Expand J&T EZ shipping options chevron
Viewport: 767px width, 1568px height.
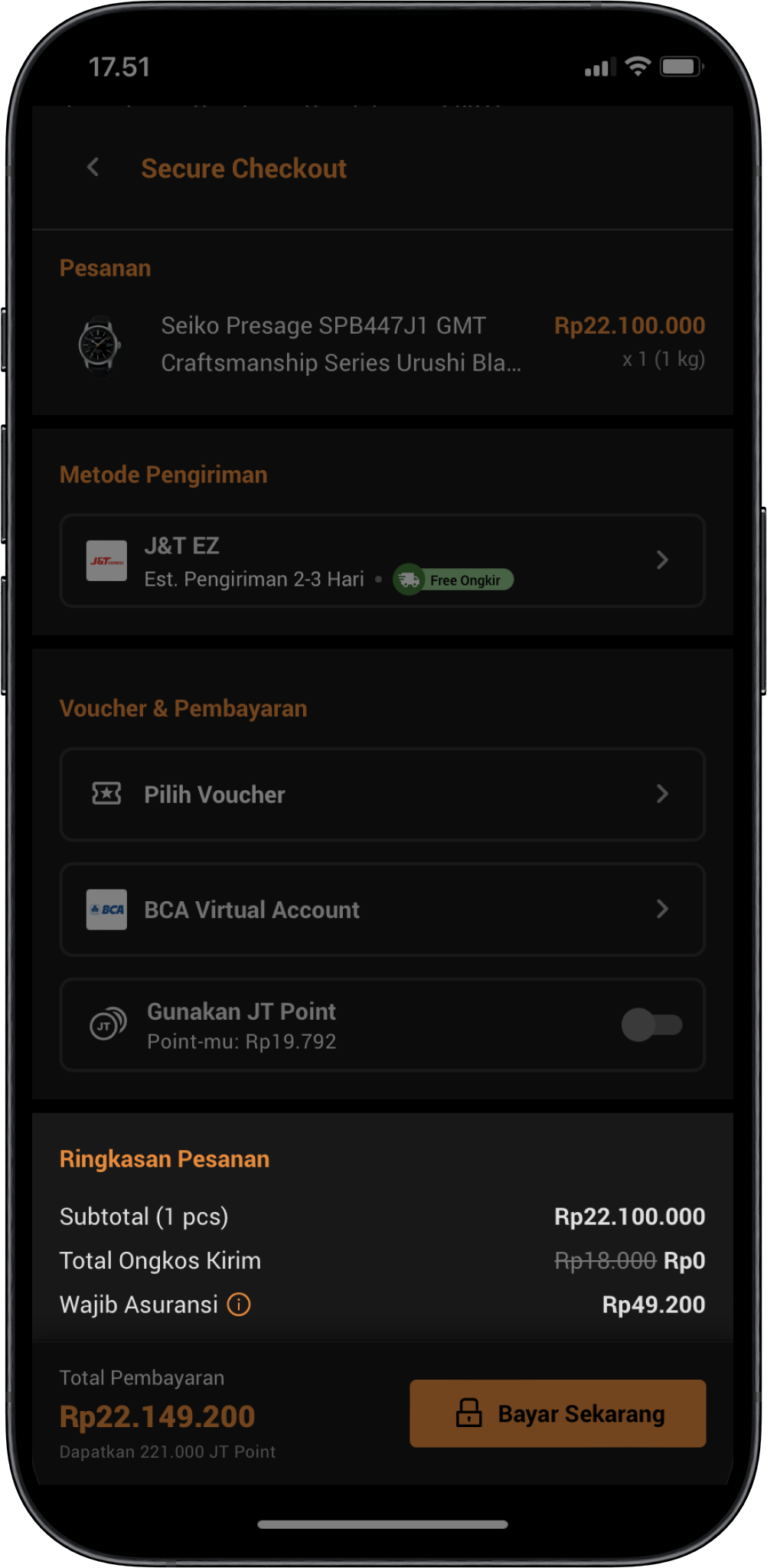pyautogui.click(x=662, y=560)
